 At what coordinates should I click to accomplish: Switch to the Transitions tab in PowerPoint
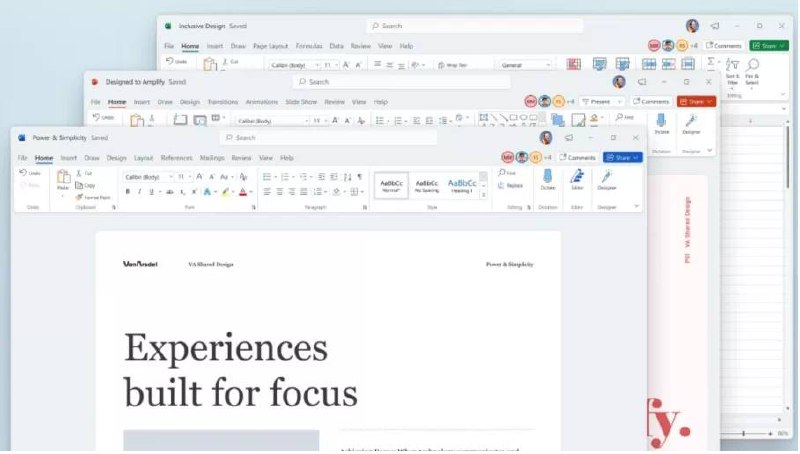[222, 101]
